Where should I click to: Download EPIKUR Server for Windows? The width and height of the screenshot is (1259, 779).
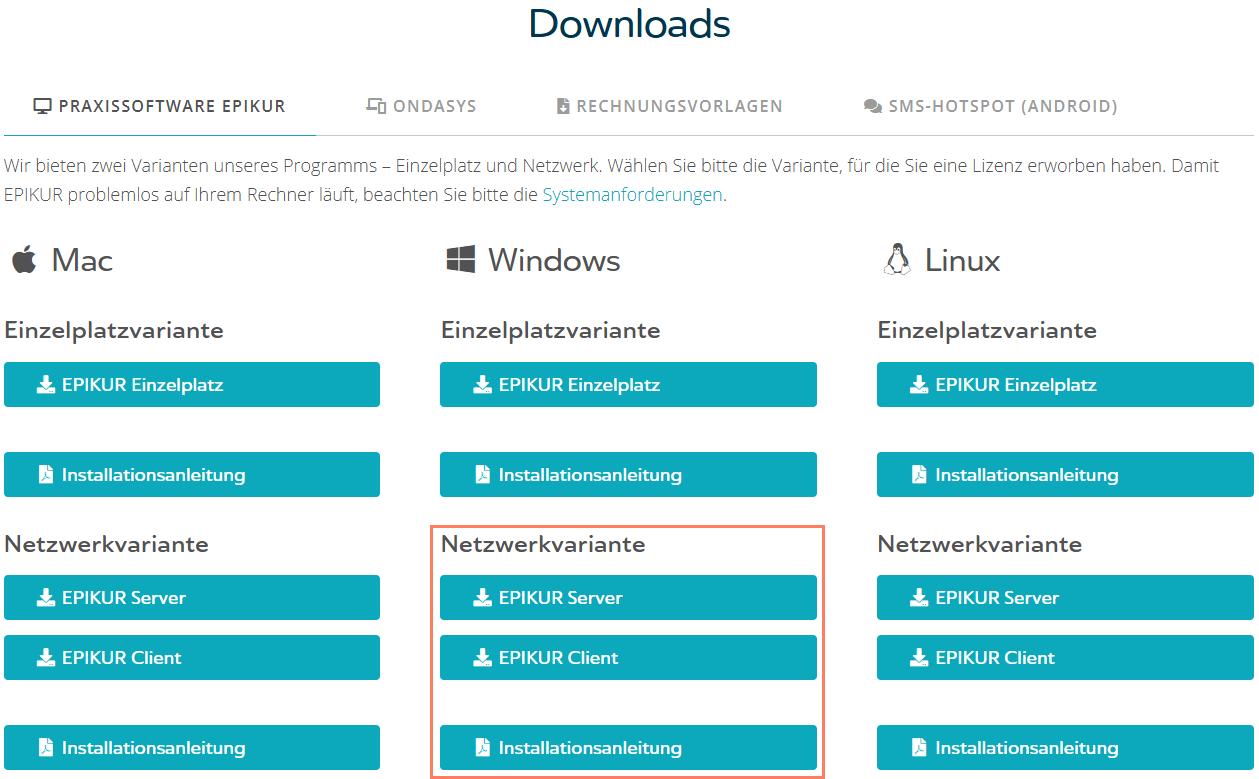tap(628, 598)
